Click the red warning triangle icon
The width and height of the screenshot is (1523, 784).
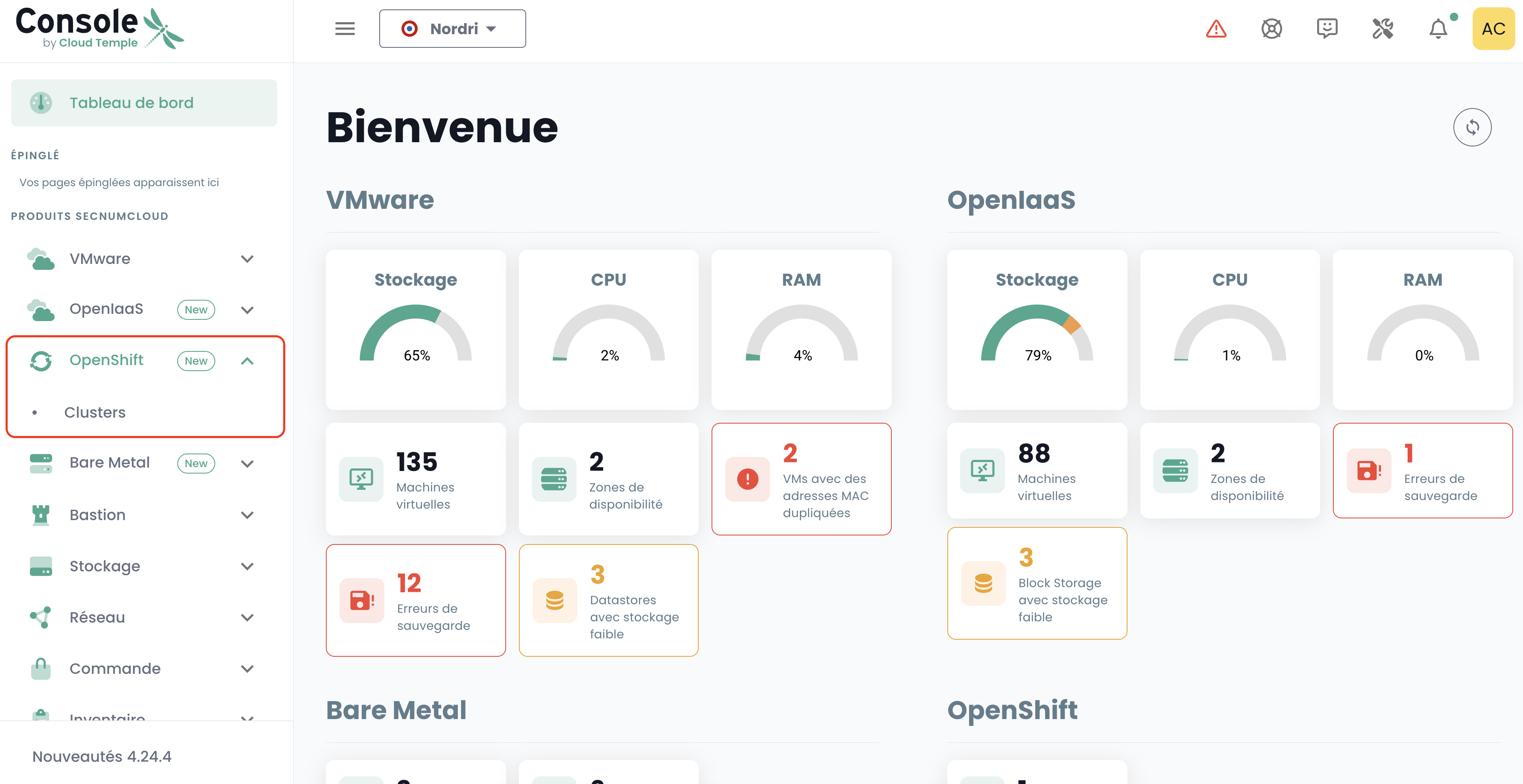[x=1215, y=28]
